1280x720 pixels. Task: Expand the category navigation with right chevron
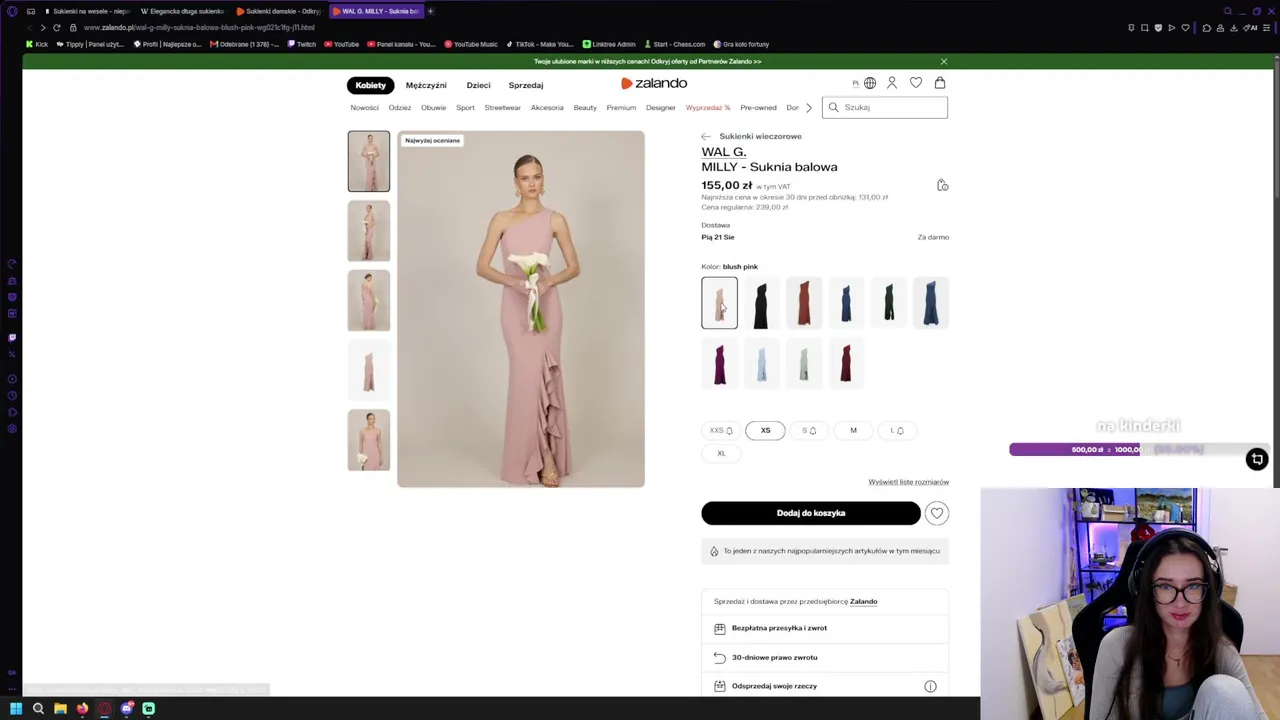click(x=808, y=107)
